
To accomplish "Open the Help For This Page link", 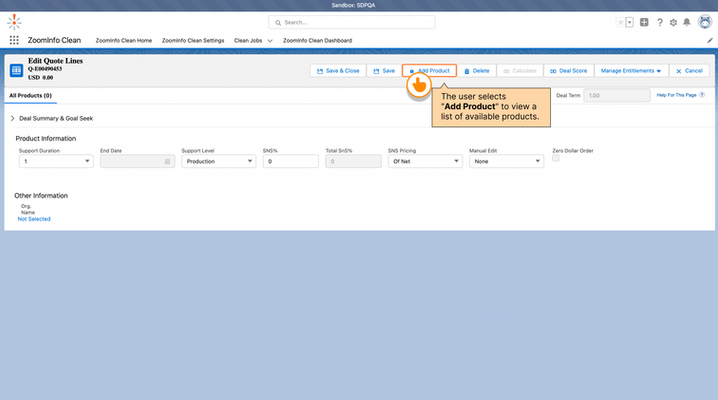I will click(676, 95).
